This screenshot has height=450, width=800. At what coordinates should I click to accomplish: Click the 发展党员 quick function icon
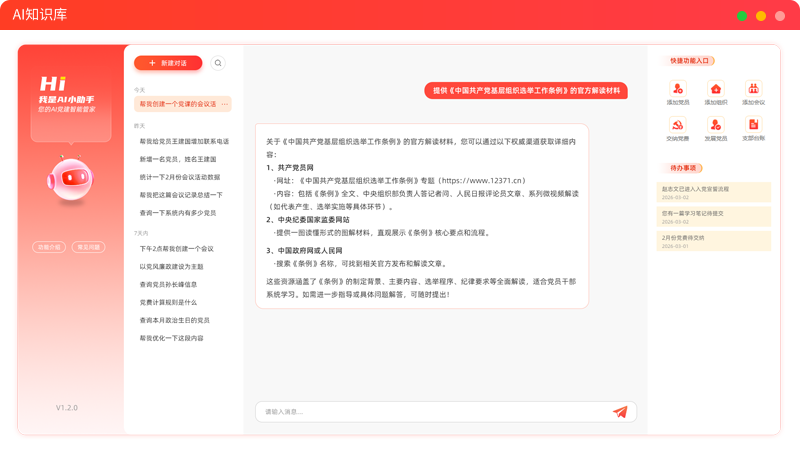click(x=715, y=124)
